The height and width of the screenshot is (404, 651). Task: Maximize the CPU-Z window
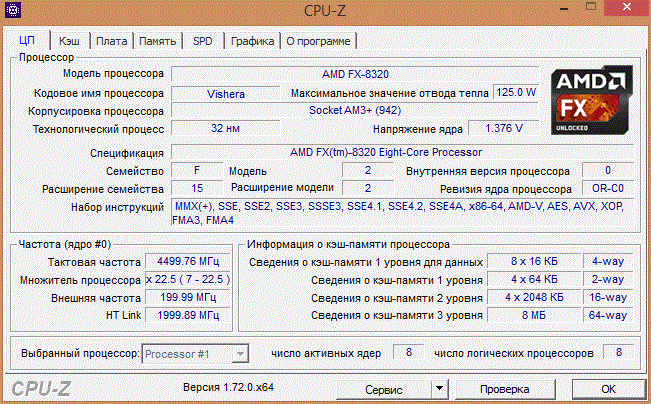tap(590, 7)
